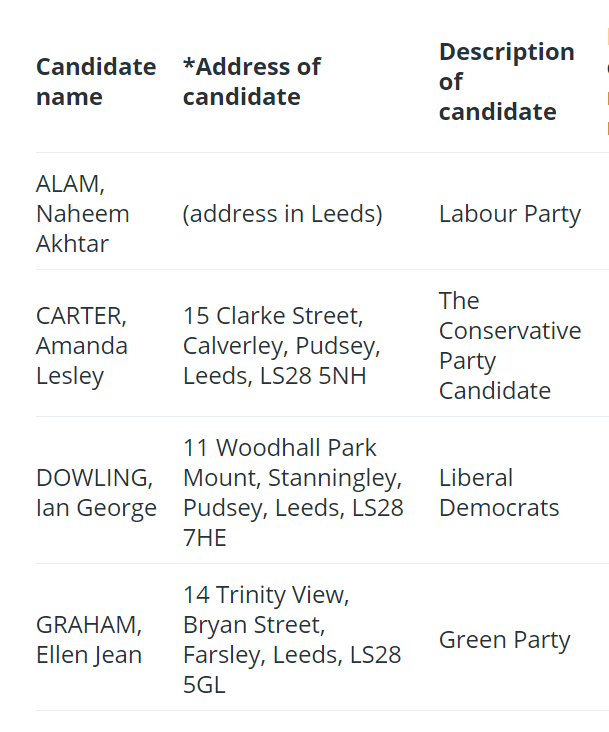Click the 14 Trinity View address cell
609x732 pixels.
coord(292,640)
